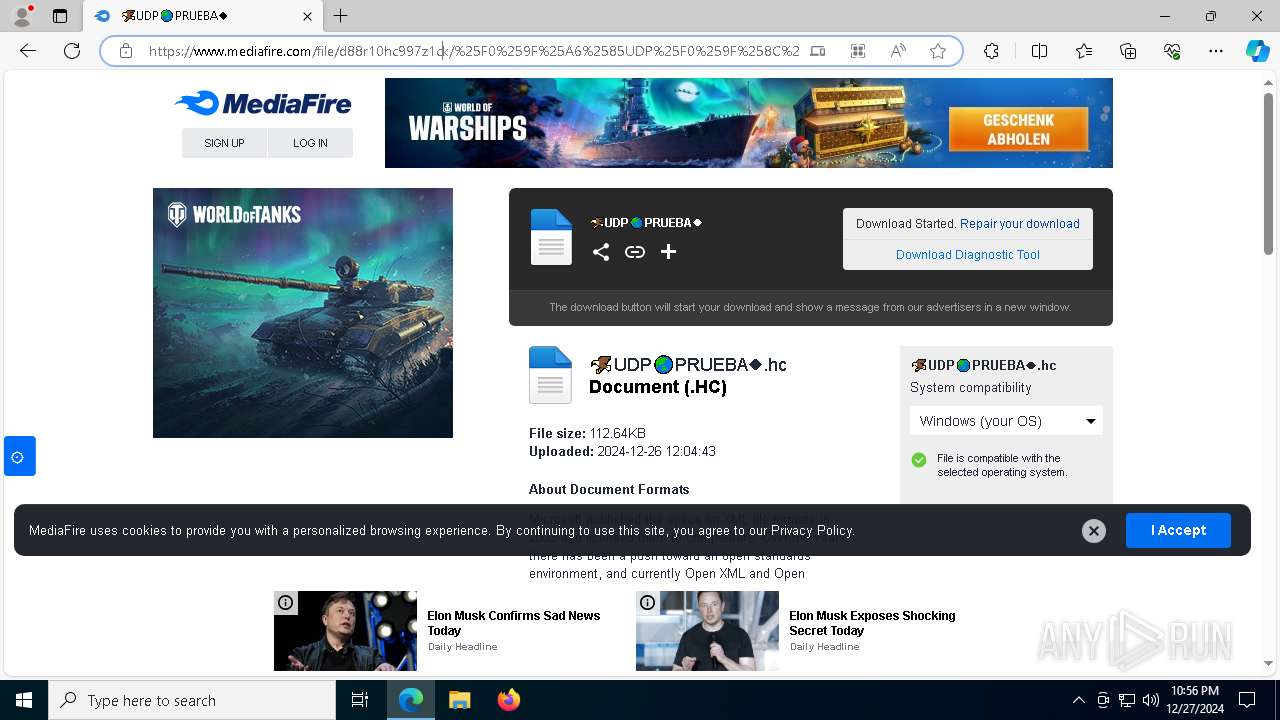Open the Collections icon
The width and height of the screenshot is (1280, 720).
[x=1128, y=51]
